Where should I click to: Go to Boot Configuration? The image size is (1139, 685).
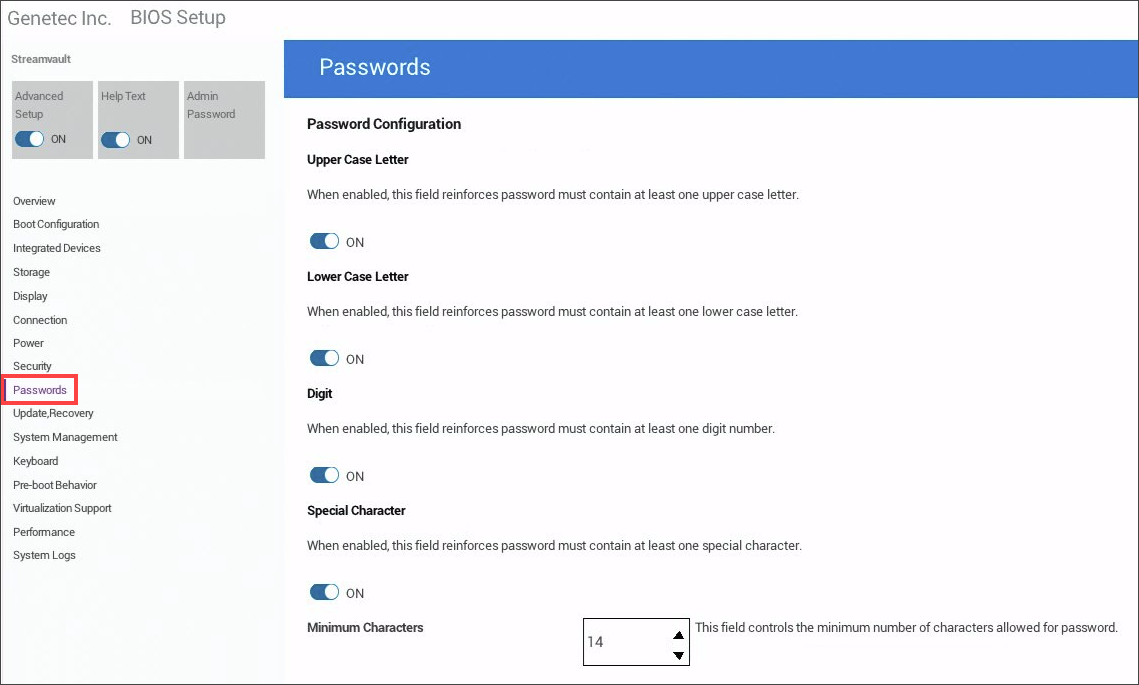click(56, 224)
